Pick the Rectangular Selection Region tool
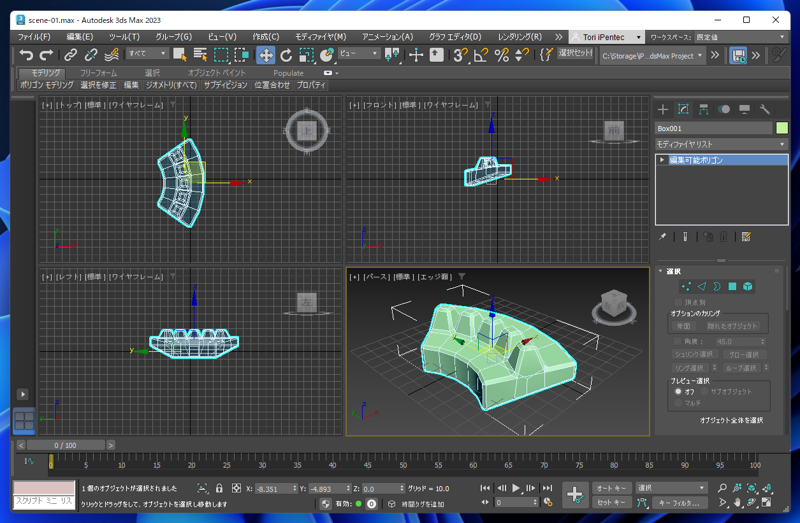 coord(221,55)
